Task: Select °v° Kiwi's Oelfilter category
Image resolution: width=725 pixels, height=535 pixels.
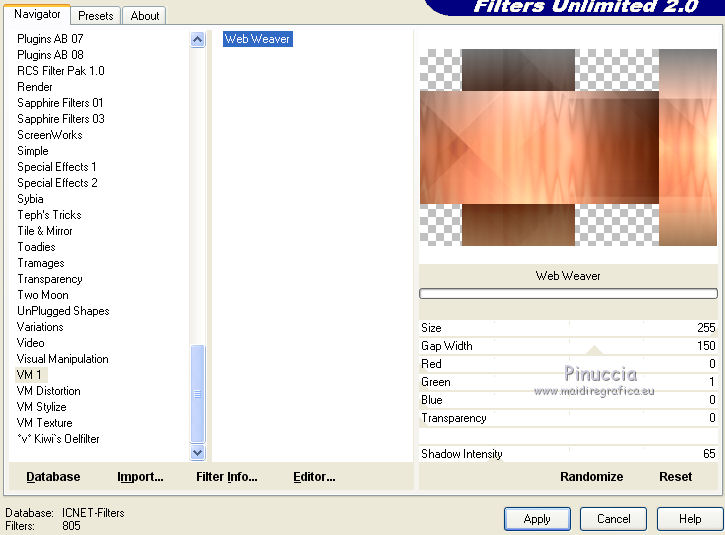Action: 58,439
